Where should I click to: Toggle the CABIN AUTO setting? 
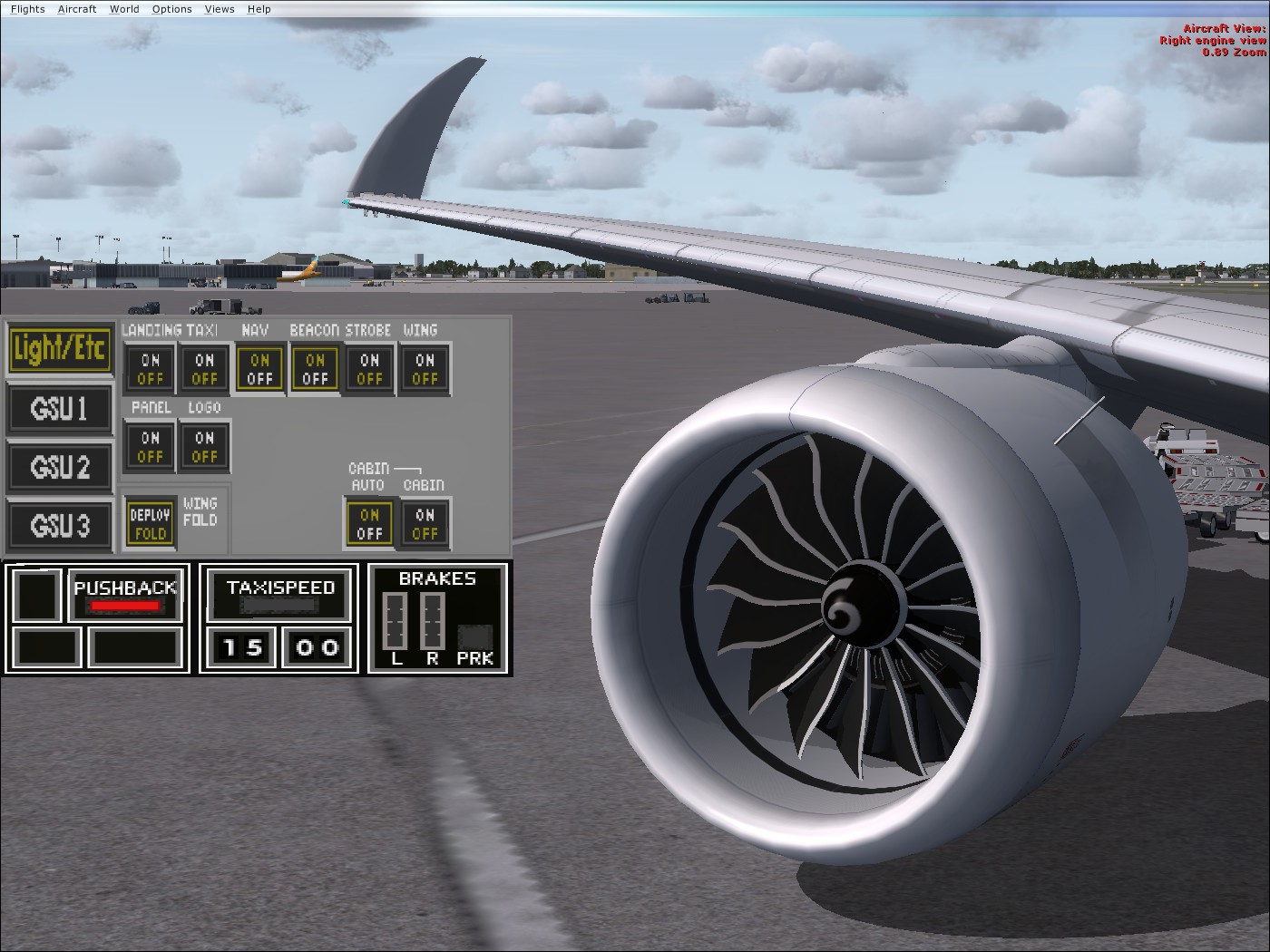(368, 523)
